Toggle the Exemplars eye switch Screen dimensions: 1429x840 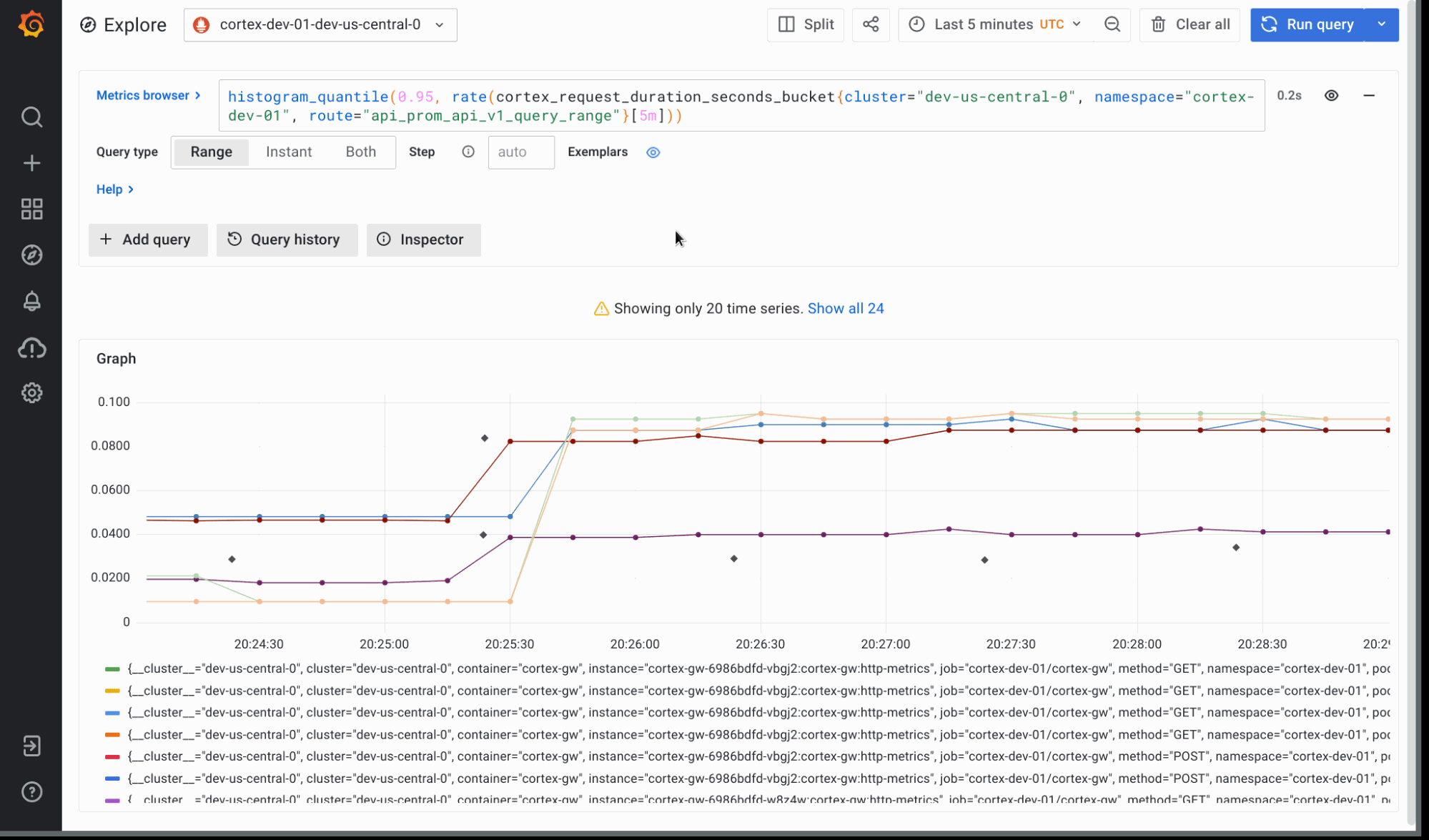653,152
